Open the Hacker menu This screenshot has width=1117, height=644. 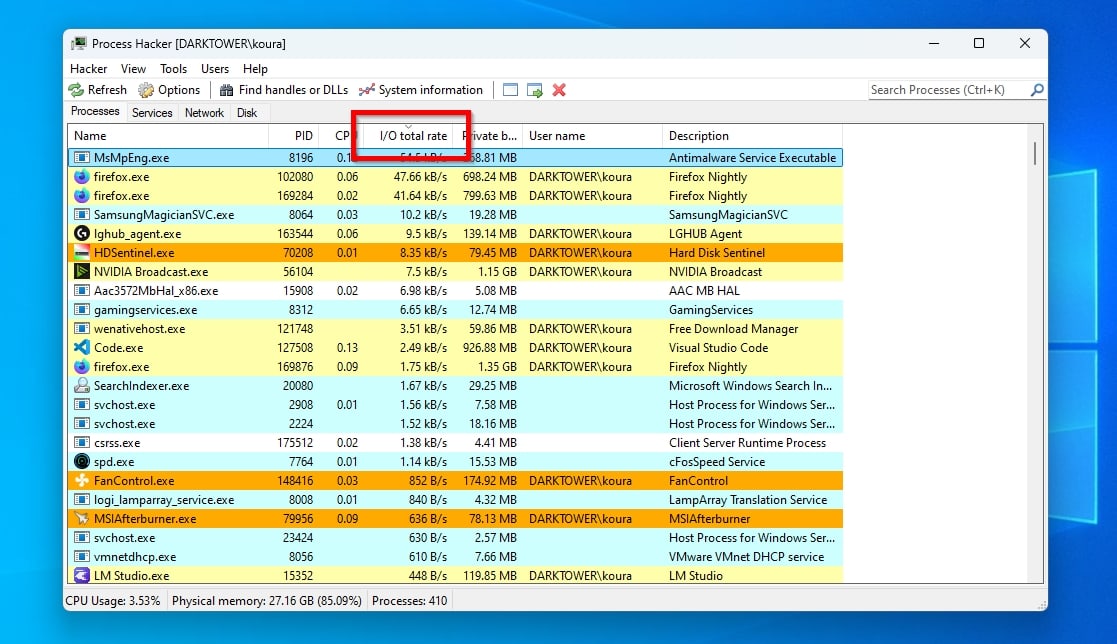(x=89, y=69)
